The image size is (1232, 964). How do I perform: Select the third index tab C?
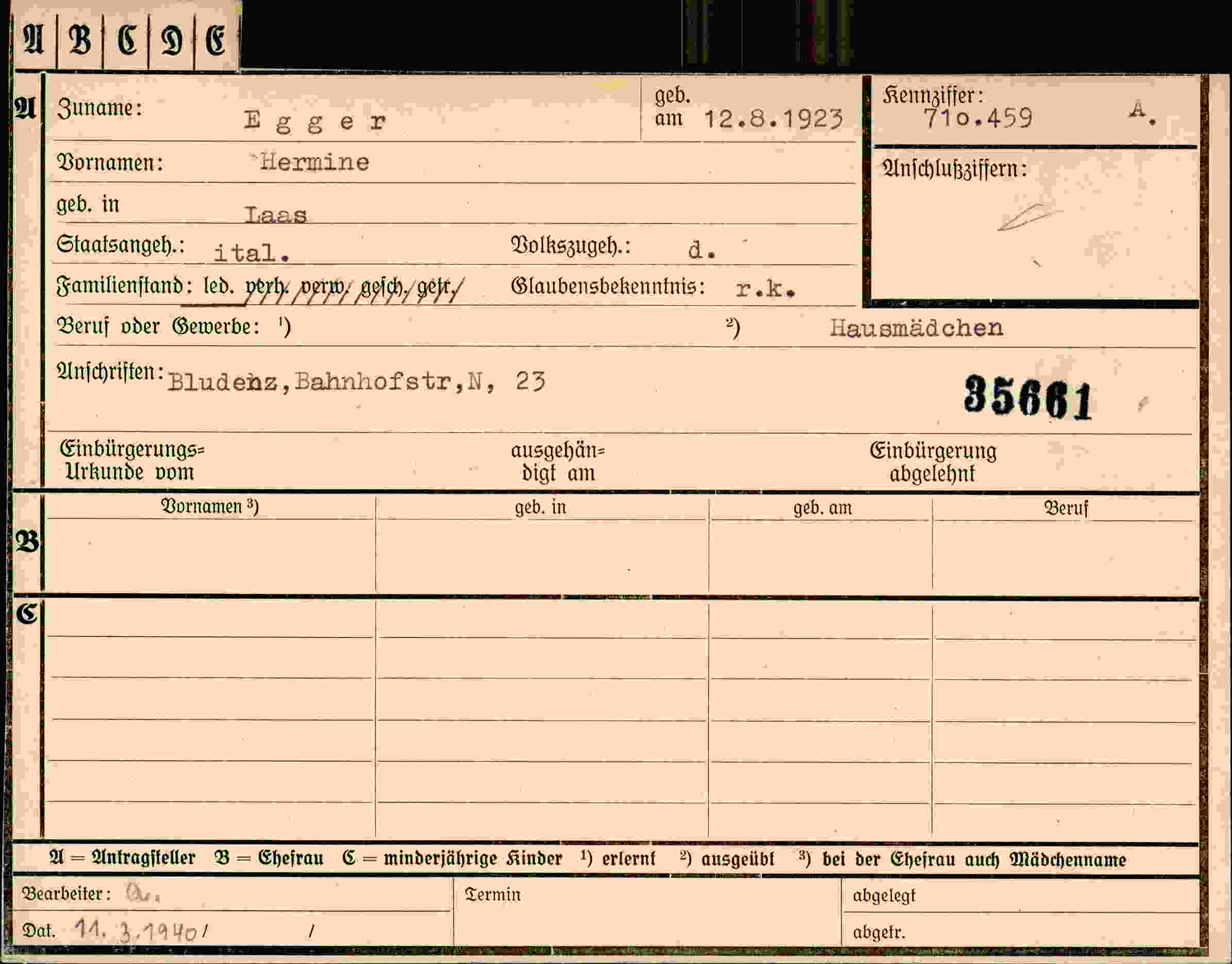pyautogui.click(x=126, y=40)
